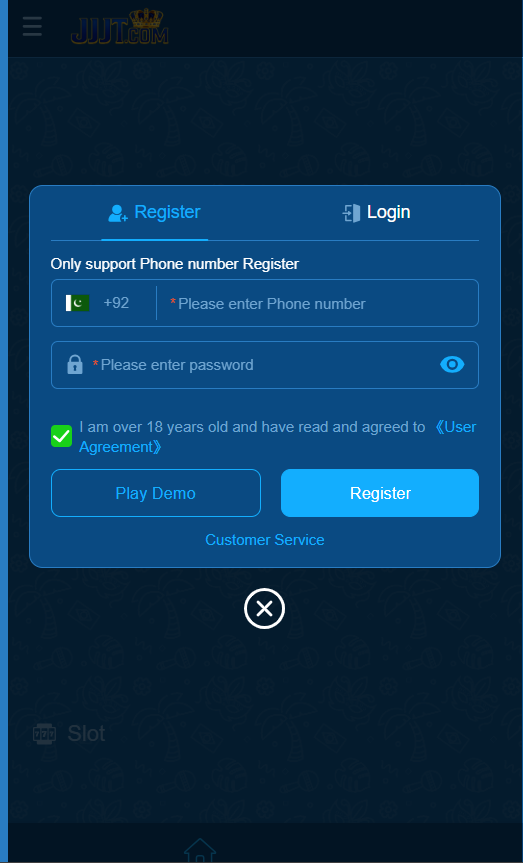Open country selector via Pakistan flag
The width and height of the screenshot is (523, 863).
(78, 303)
